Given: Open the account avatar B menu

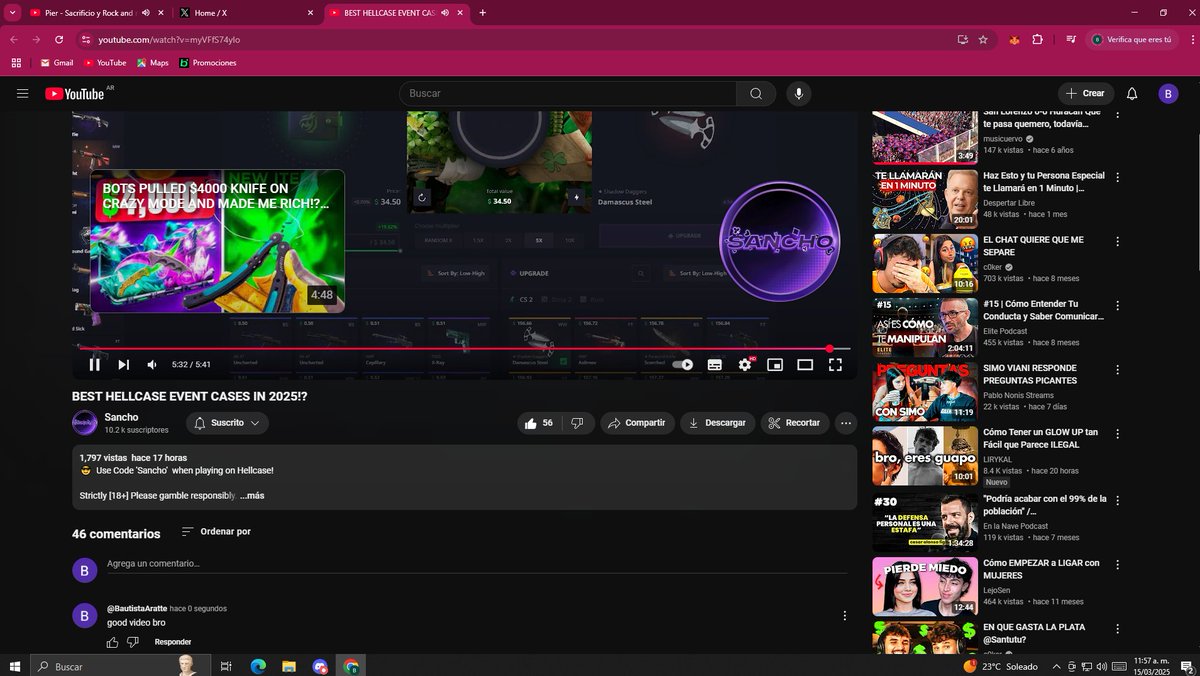Looking at the screenshot, I should 1168,93.
